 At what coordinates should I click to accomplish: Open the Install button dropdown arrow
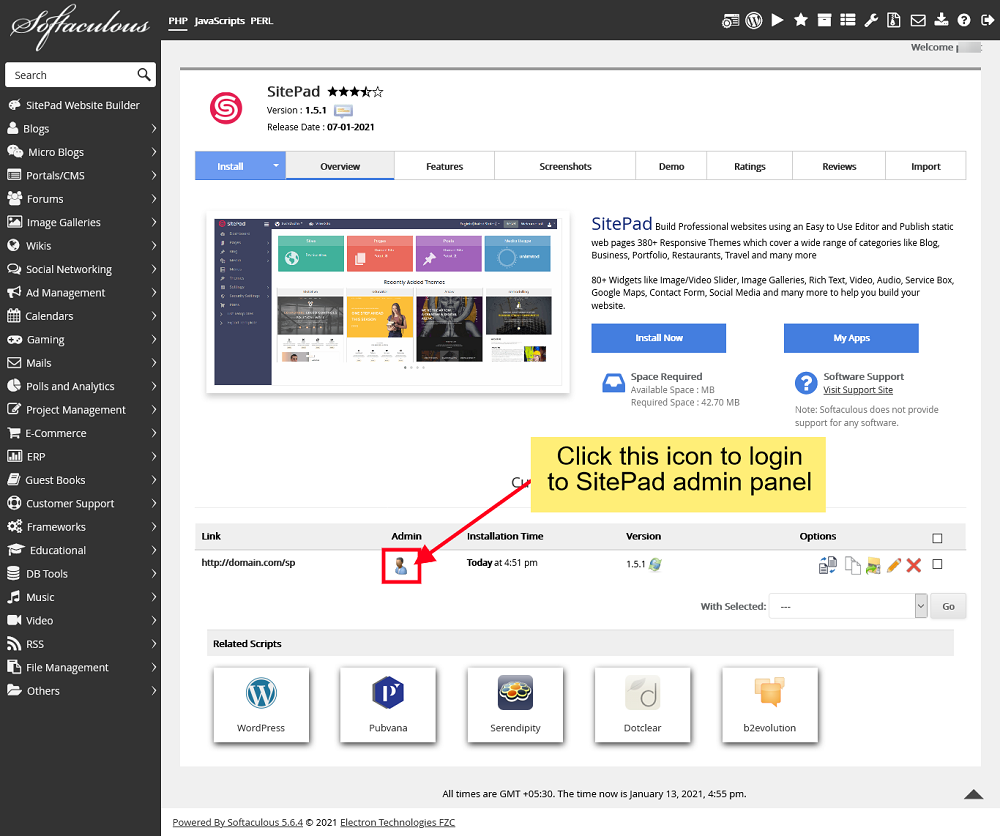pos(276,166)
